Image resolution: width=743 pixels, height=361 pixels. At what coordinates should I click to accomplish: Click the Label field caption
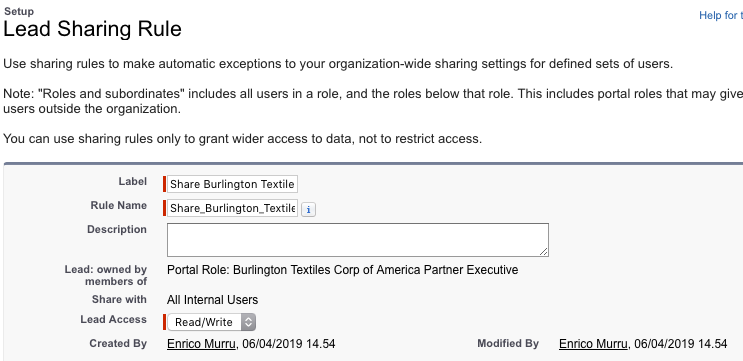click(x=133, y=181)
